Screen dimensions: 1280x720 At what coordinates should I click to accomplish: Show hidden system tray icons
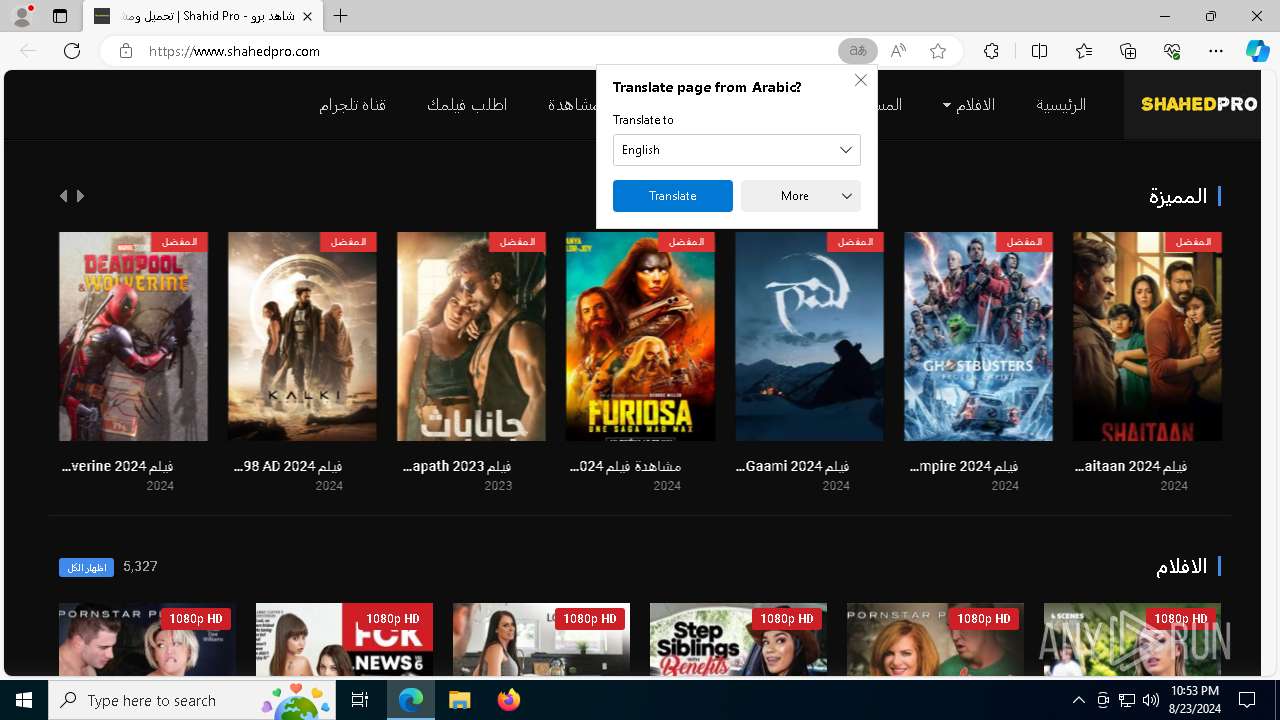point(1078,700)
